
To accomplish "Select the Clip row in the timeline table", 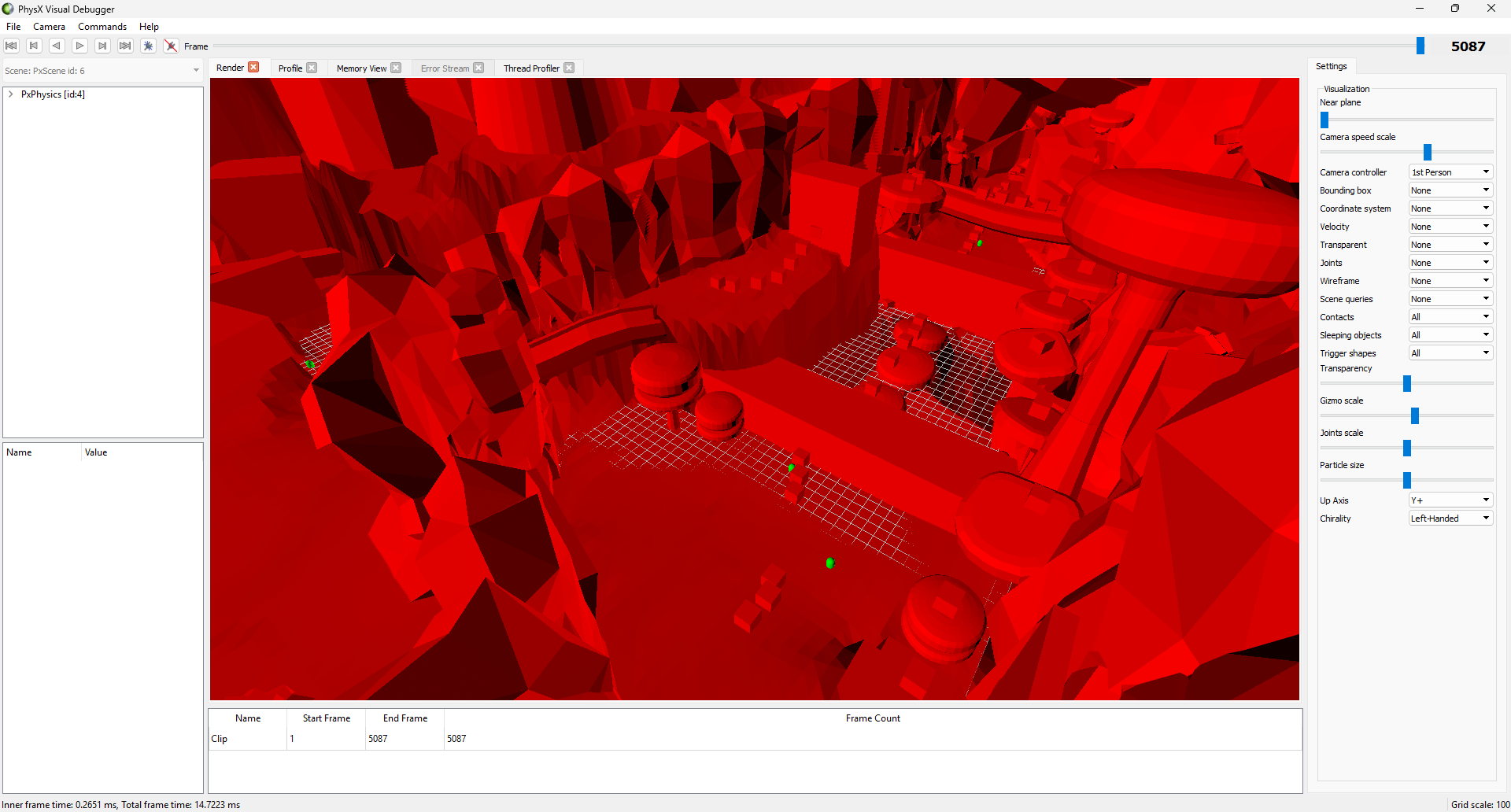I will point(247,738).
